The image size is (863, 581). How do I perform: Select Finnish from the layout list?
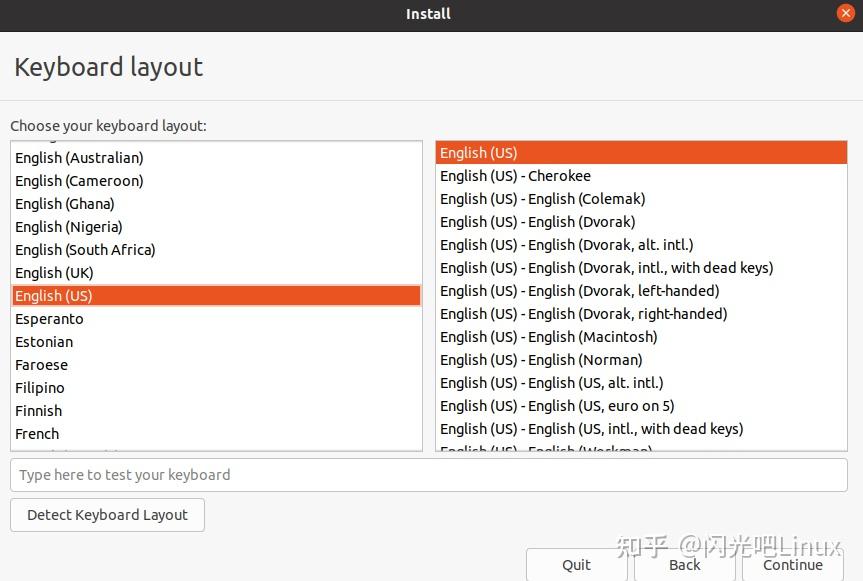39,411
